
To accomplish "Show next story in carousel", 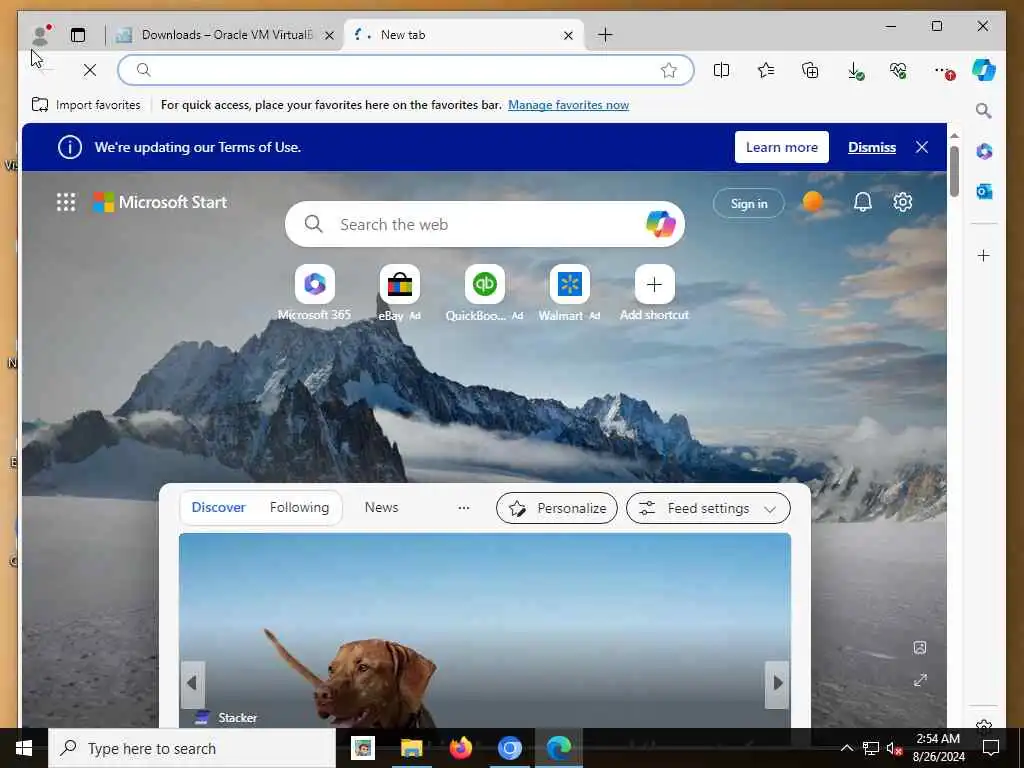I will [x=777, y=683].
